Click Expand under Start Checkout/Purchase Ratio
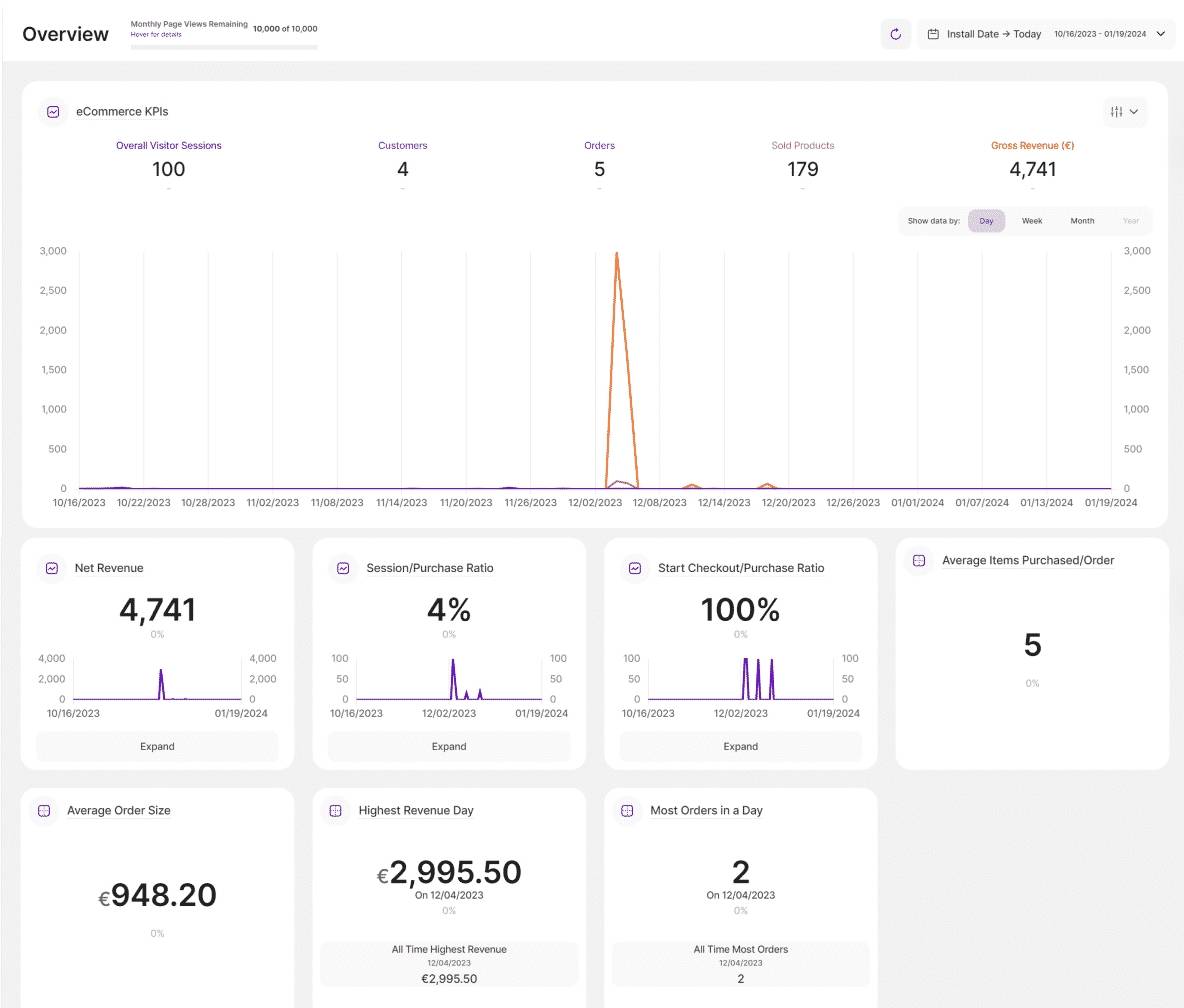The width and height of the screenshot is (1184, 1008). [740, 746]
